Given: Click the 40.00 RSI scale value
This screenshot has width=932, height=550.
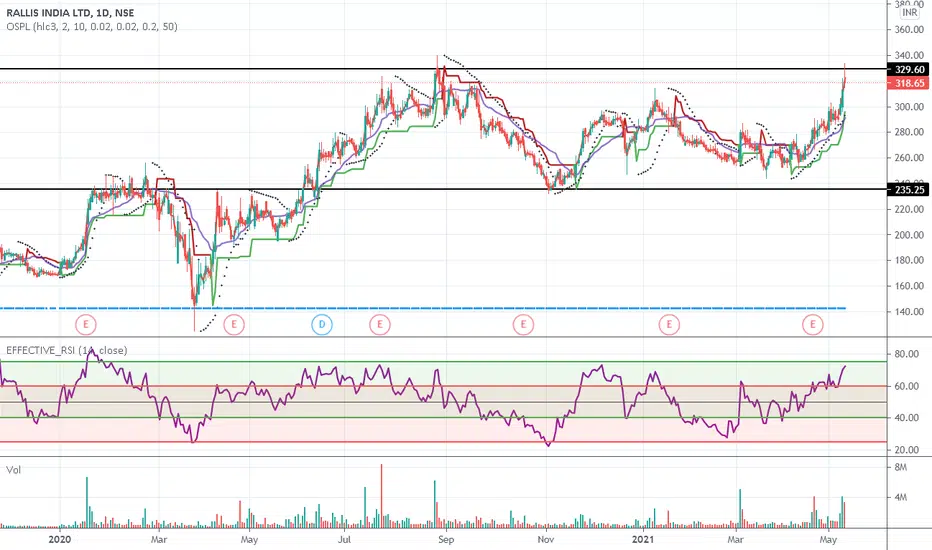Looking at the screenshot, I should [906, 418].
